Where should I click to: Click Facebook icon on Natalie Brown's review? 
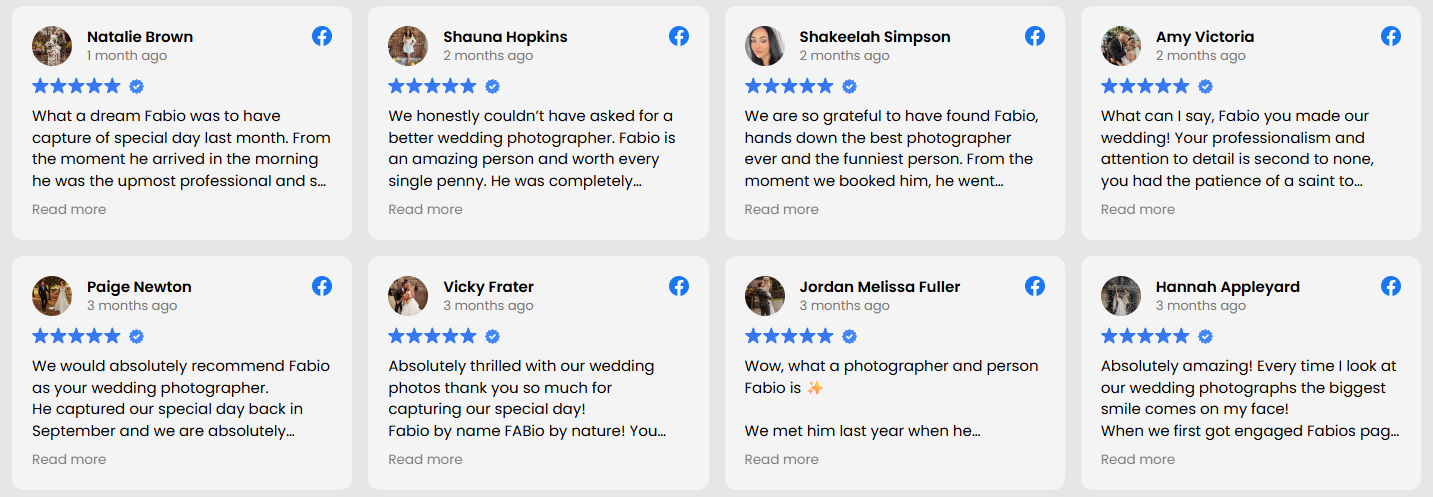click(x=322, y=36)
